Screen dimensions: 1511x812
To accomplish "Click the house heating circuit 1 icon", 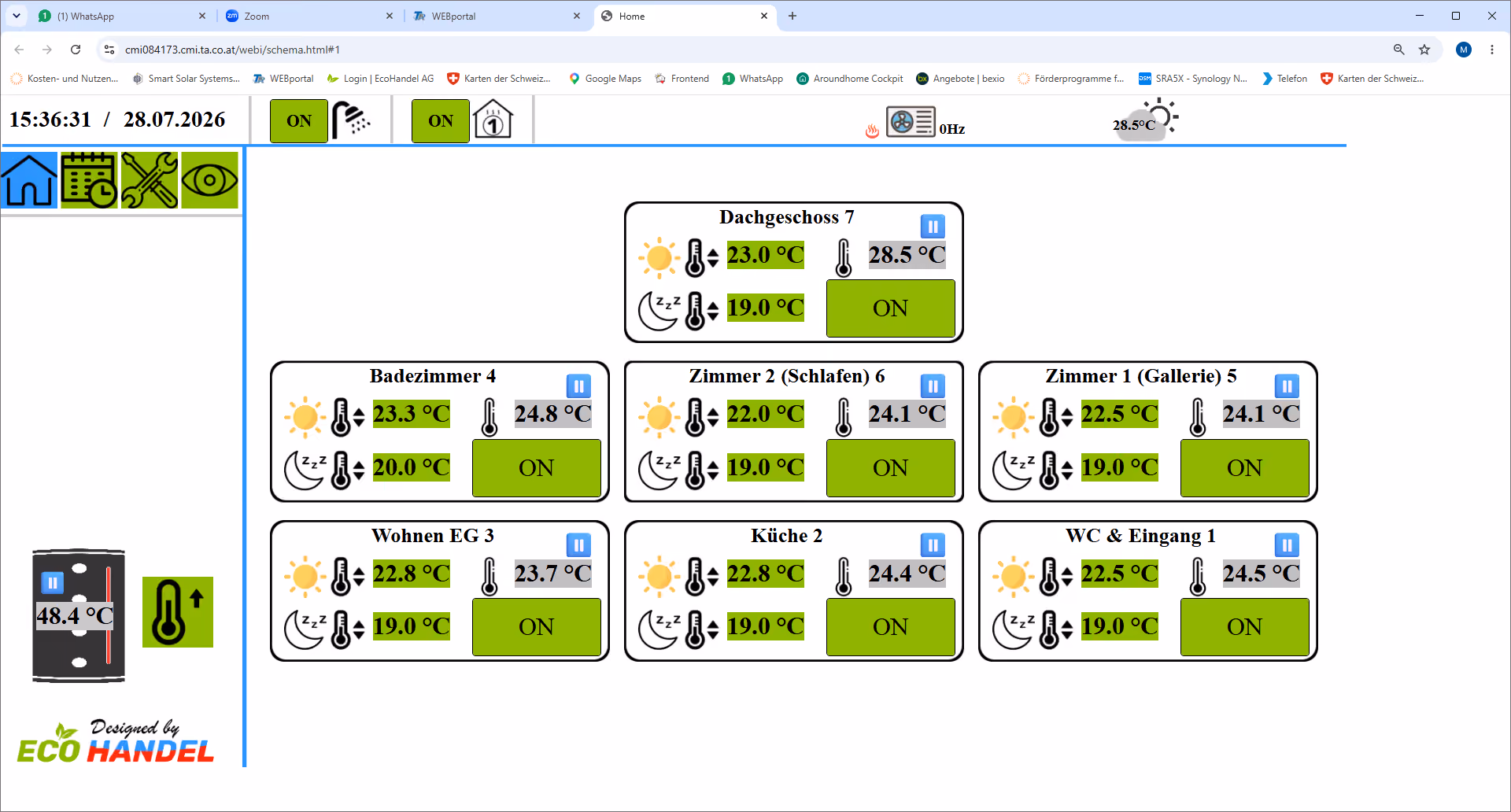I will pyautogui.click(x=493, y=120).
